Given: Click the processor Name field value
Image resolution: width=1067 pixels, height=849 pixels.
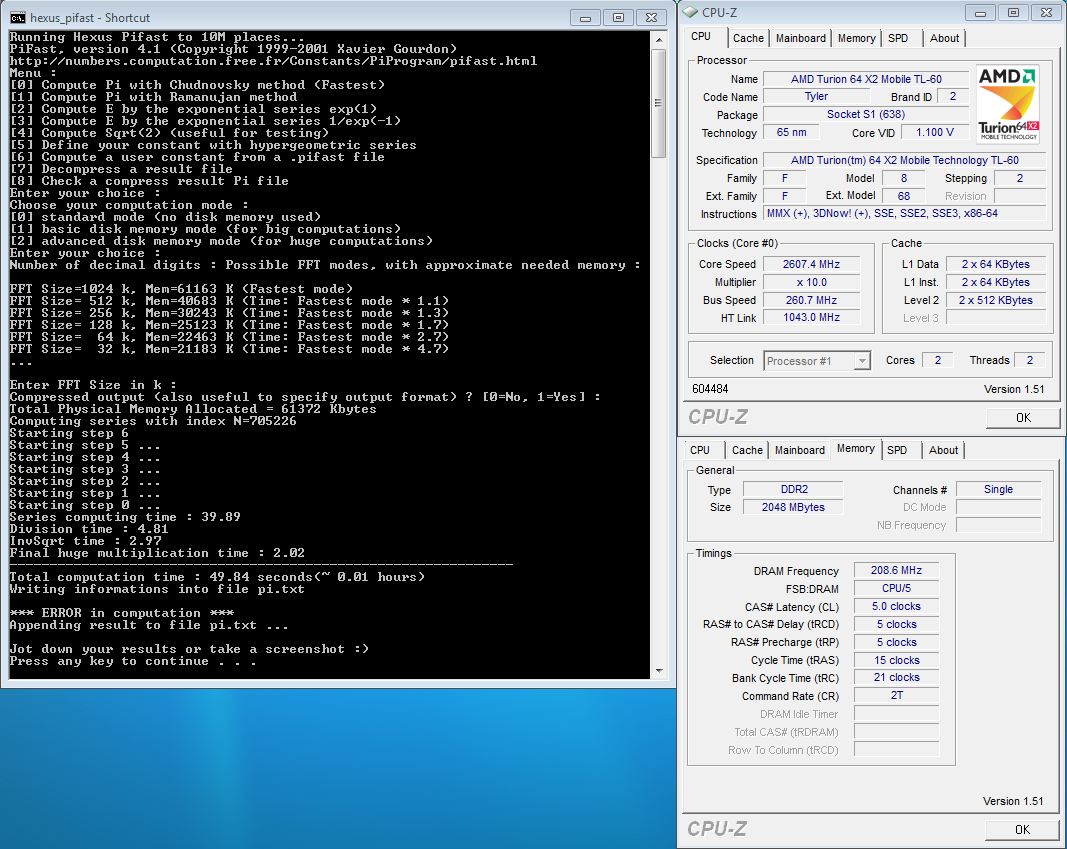Looking at the screenshot, I should point(866,79).
